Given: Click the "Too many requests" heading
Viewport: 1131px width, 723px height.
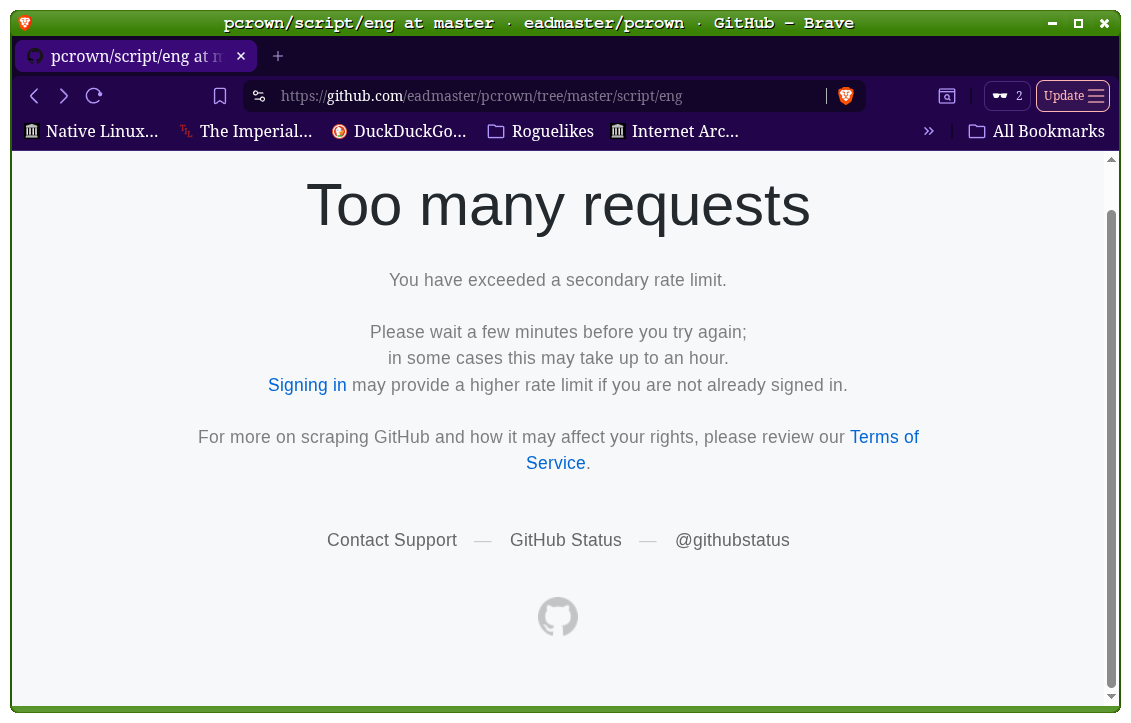Looking at the screenshot, I should click(558, 206).
